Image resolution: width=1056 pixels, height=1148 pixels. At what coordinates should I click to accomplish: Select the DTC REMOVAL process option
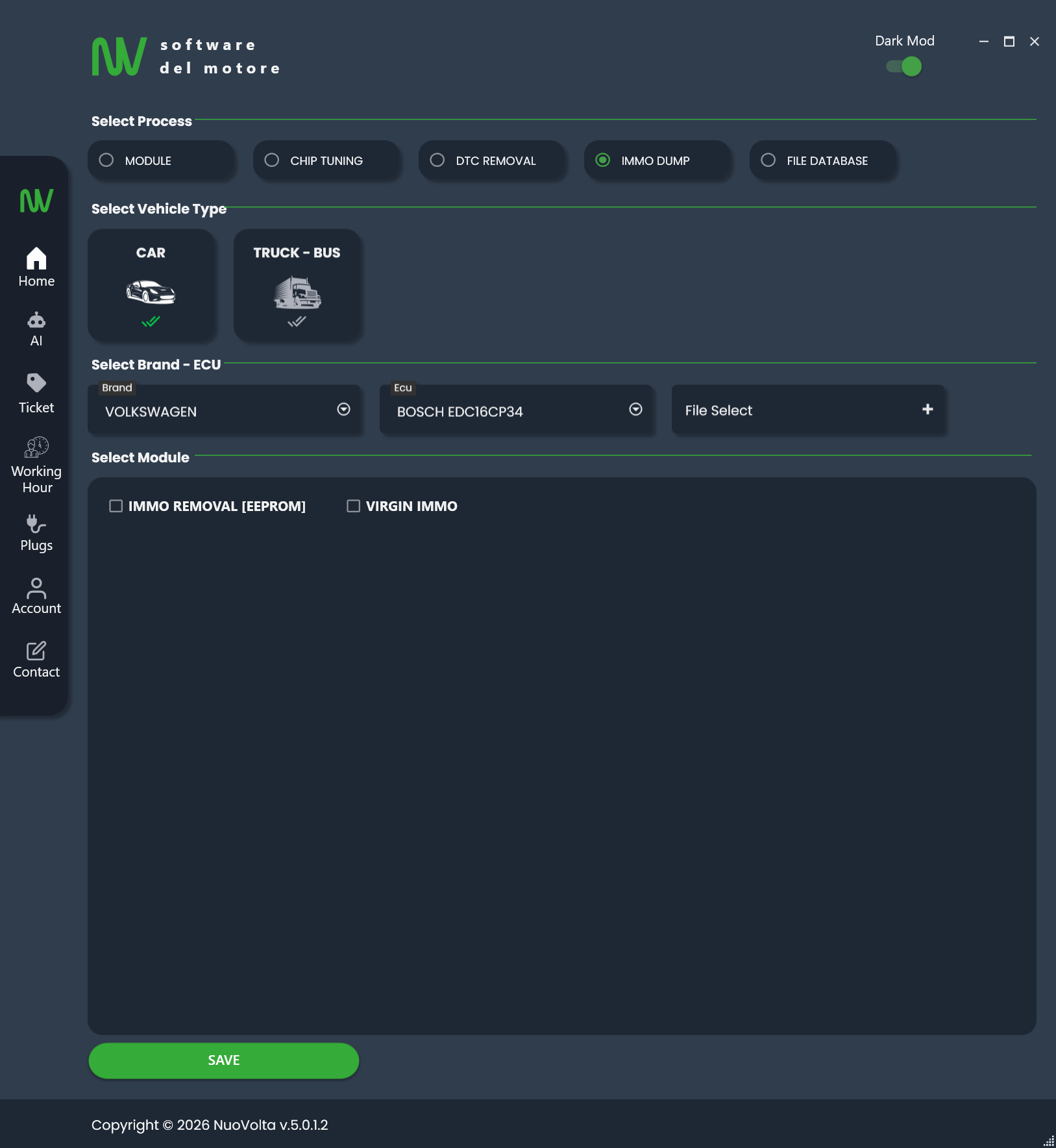(437, 160)
